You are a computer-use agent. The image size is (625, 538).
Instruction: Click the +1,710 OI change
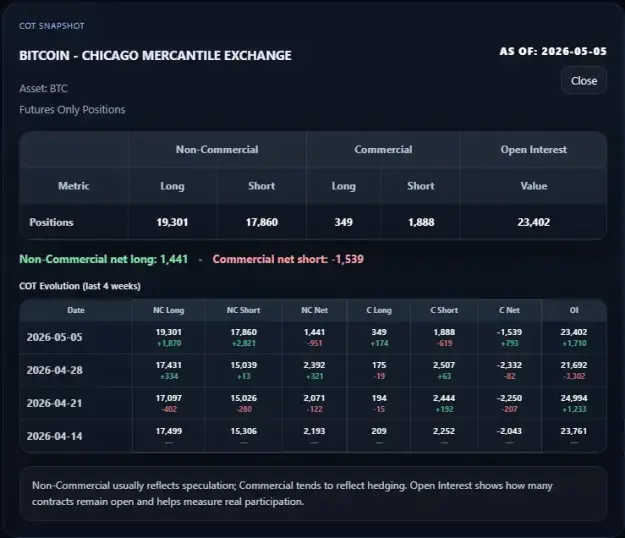click(x=574, y=344)
